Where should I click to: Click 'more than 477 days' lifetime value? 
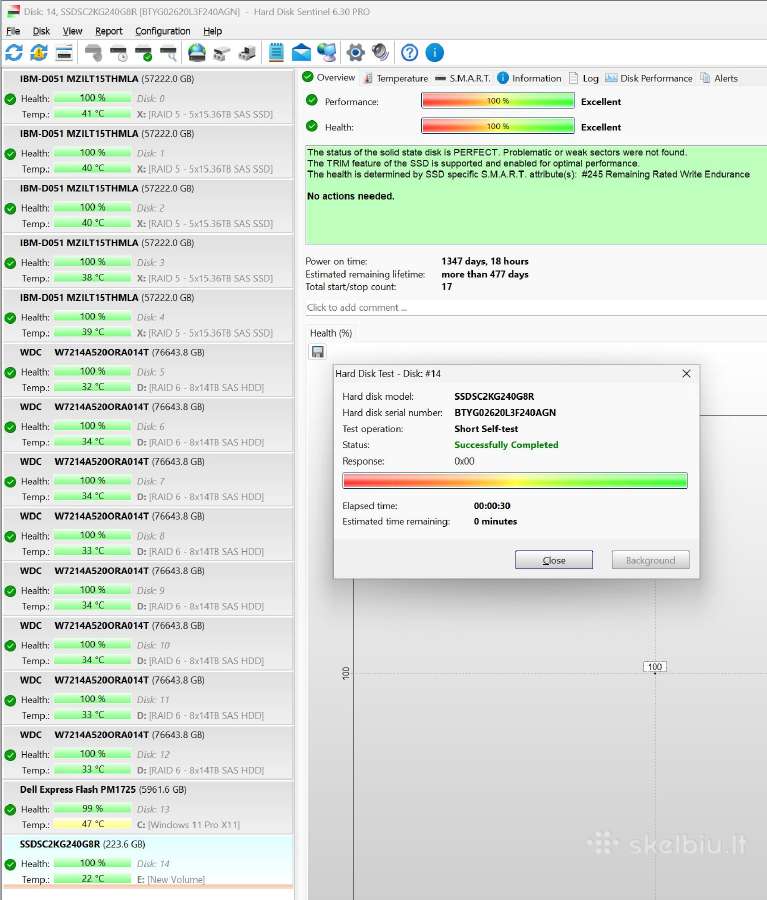click(485, 274)
